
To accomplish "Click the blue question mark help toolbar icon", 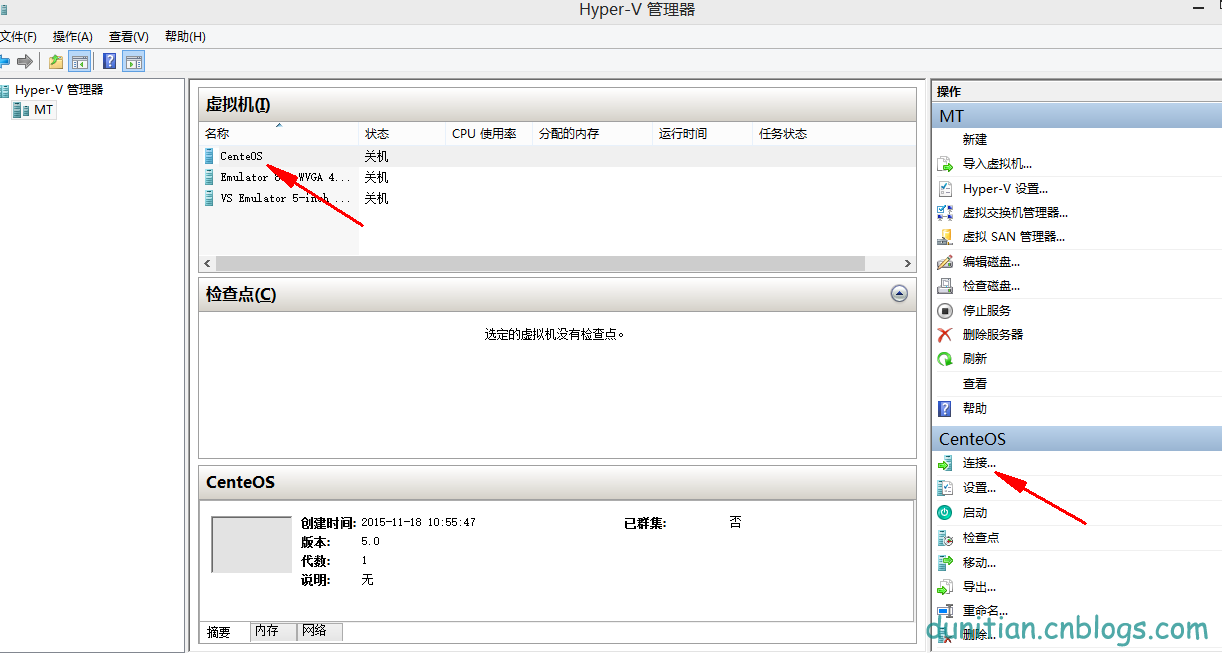I will tap(110, 61).
